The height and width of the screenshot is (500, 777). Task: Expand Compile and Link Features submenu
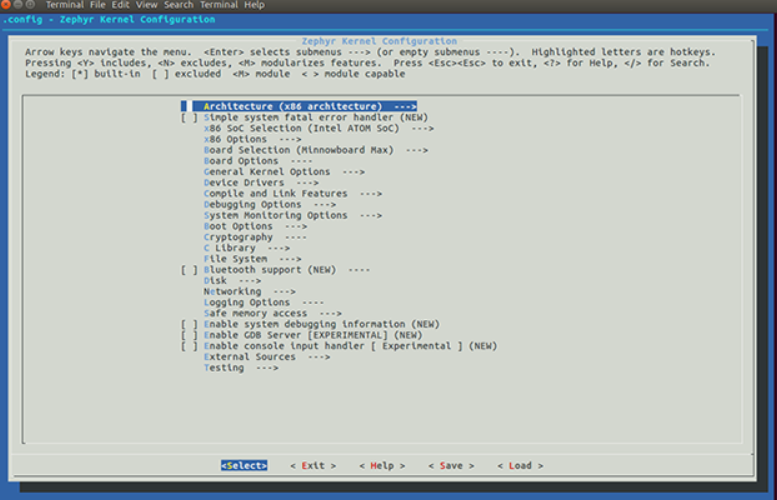(292, 194)
